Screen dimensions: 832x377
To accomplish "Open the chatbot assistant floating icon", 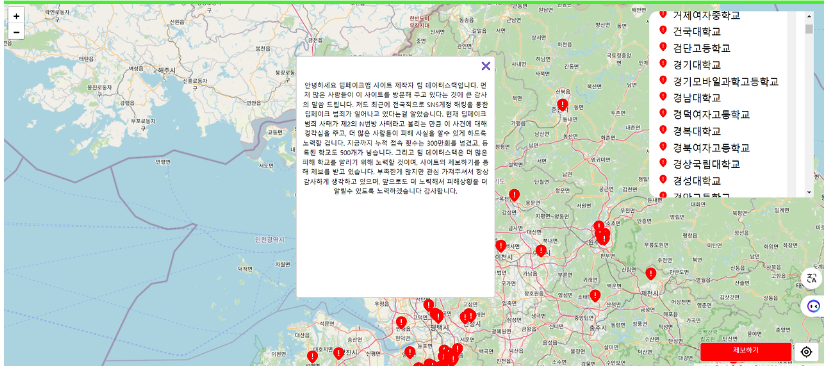I will (x=812, y=306).
